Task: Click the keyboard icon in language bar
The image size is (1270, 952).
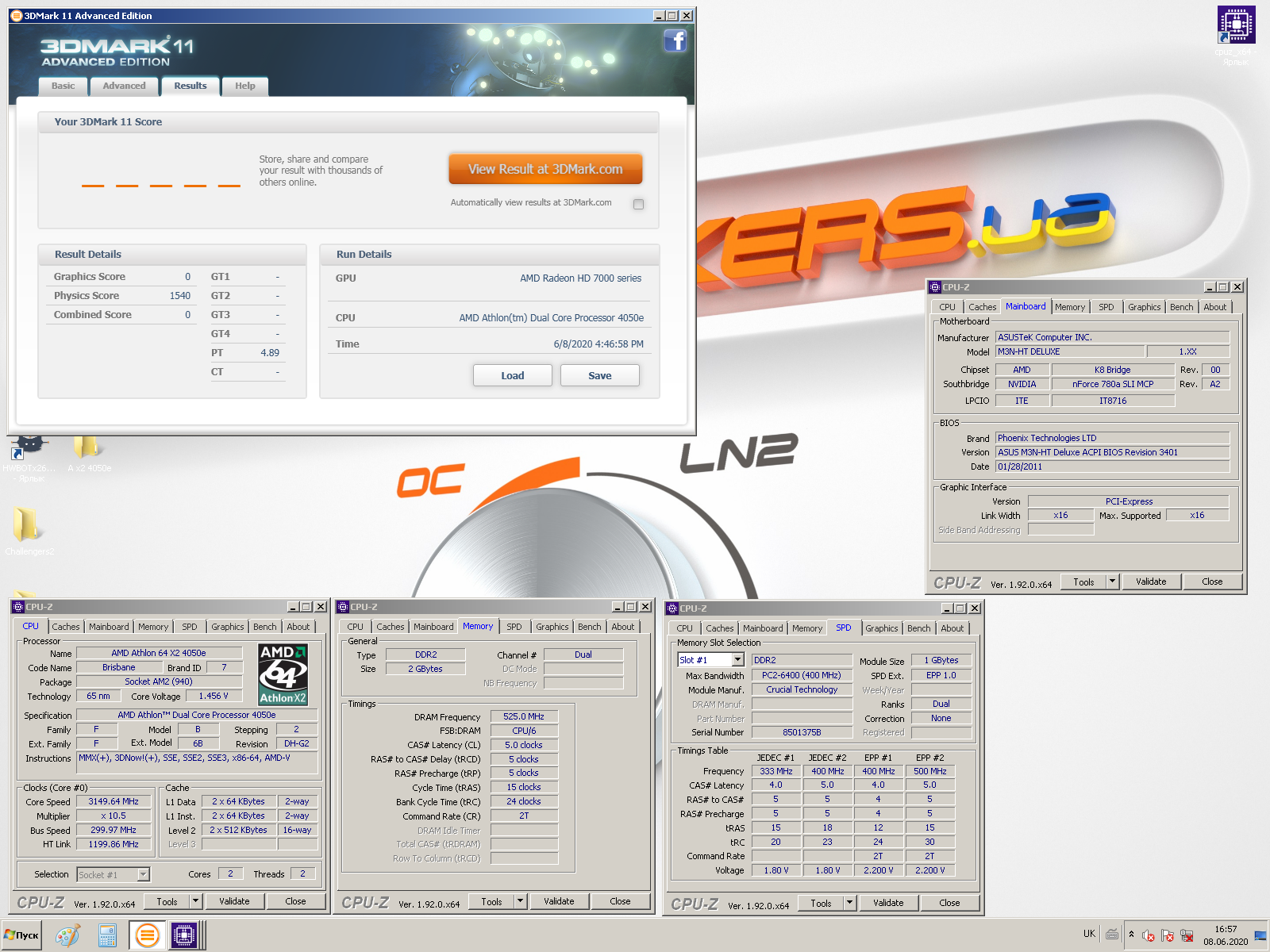Action: coord(1112,935)
